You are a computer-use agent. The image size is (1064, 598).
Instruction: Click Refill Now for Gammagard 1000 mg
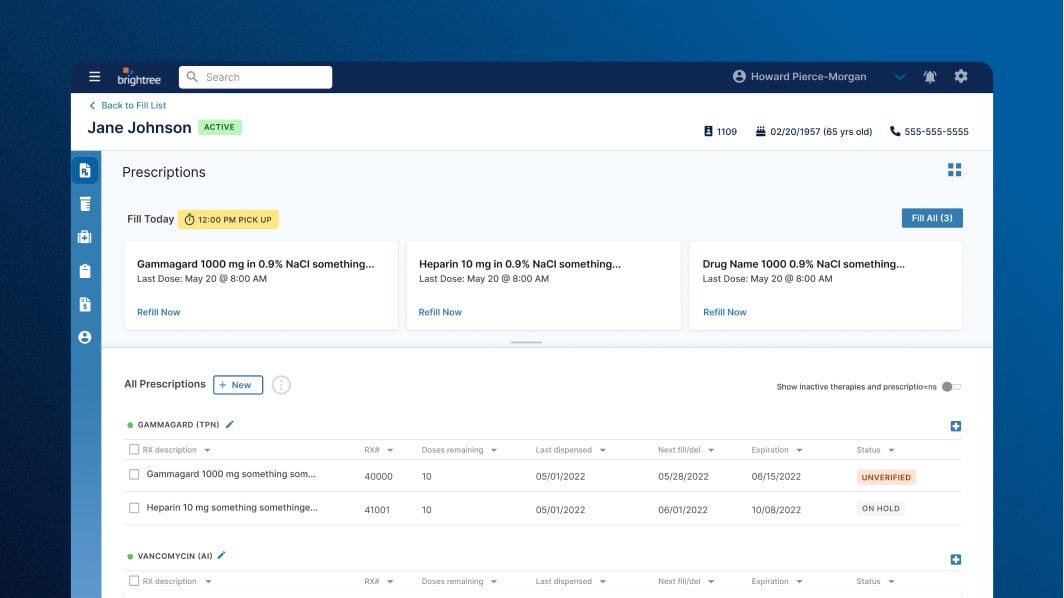tap(159, 312)
